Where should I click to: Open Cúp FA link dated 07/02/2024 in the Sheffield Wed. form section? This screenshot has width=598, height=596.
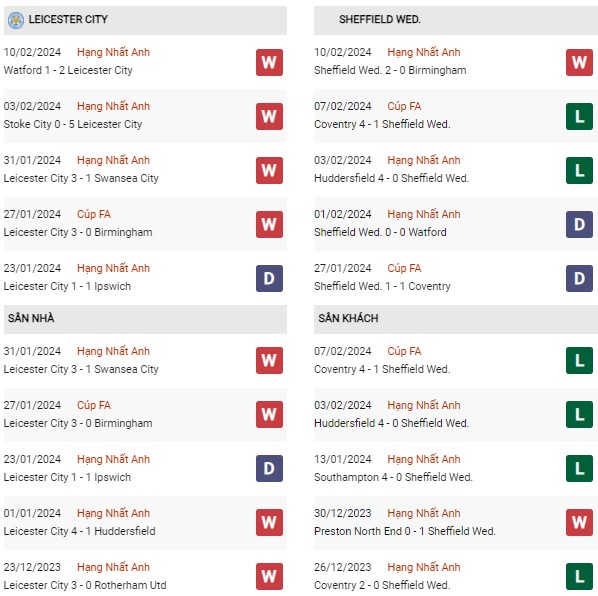[x=404, y=106]
